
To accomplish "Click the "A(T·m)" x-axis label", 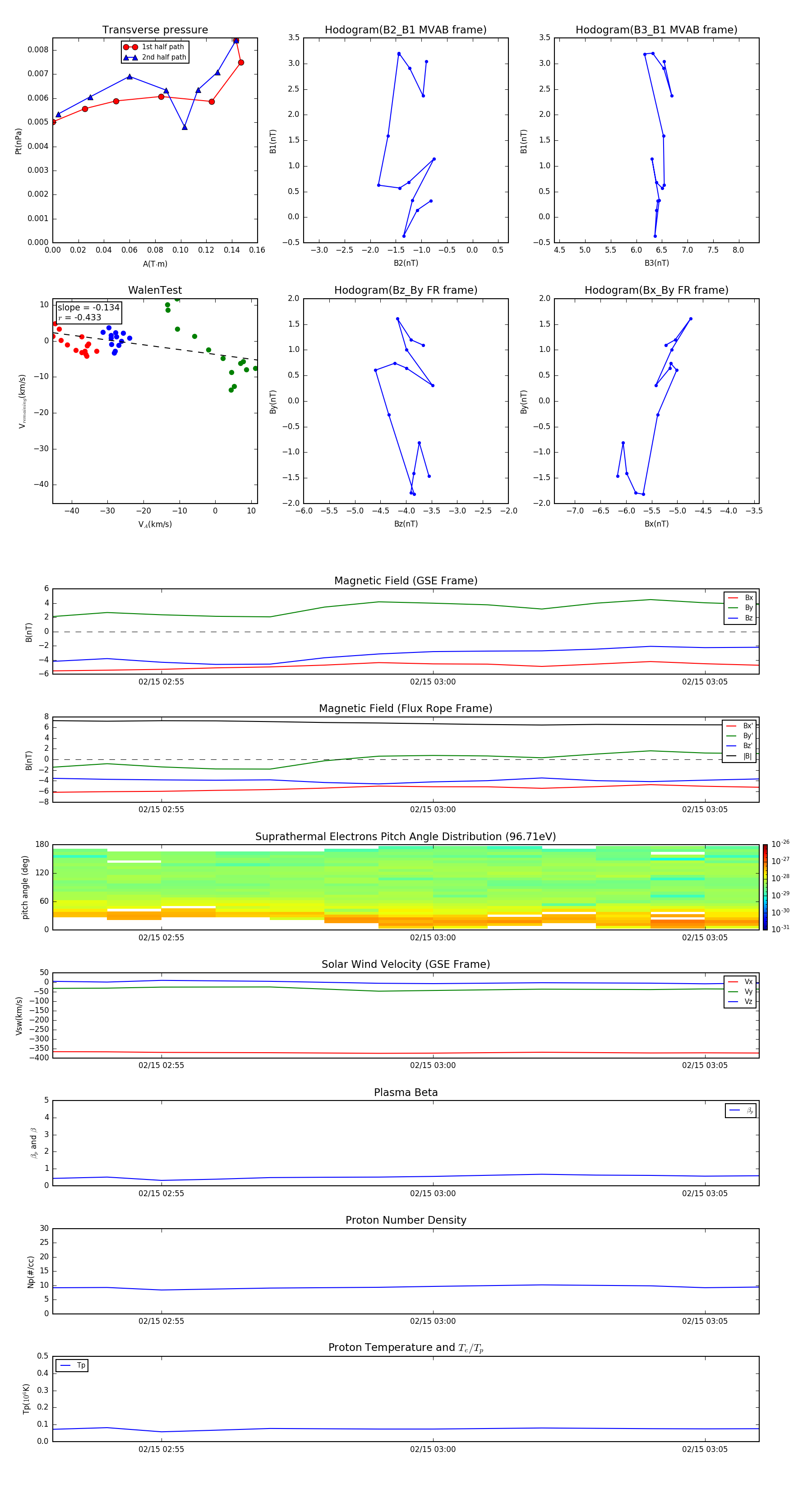I will click(155, 264).
